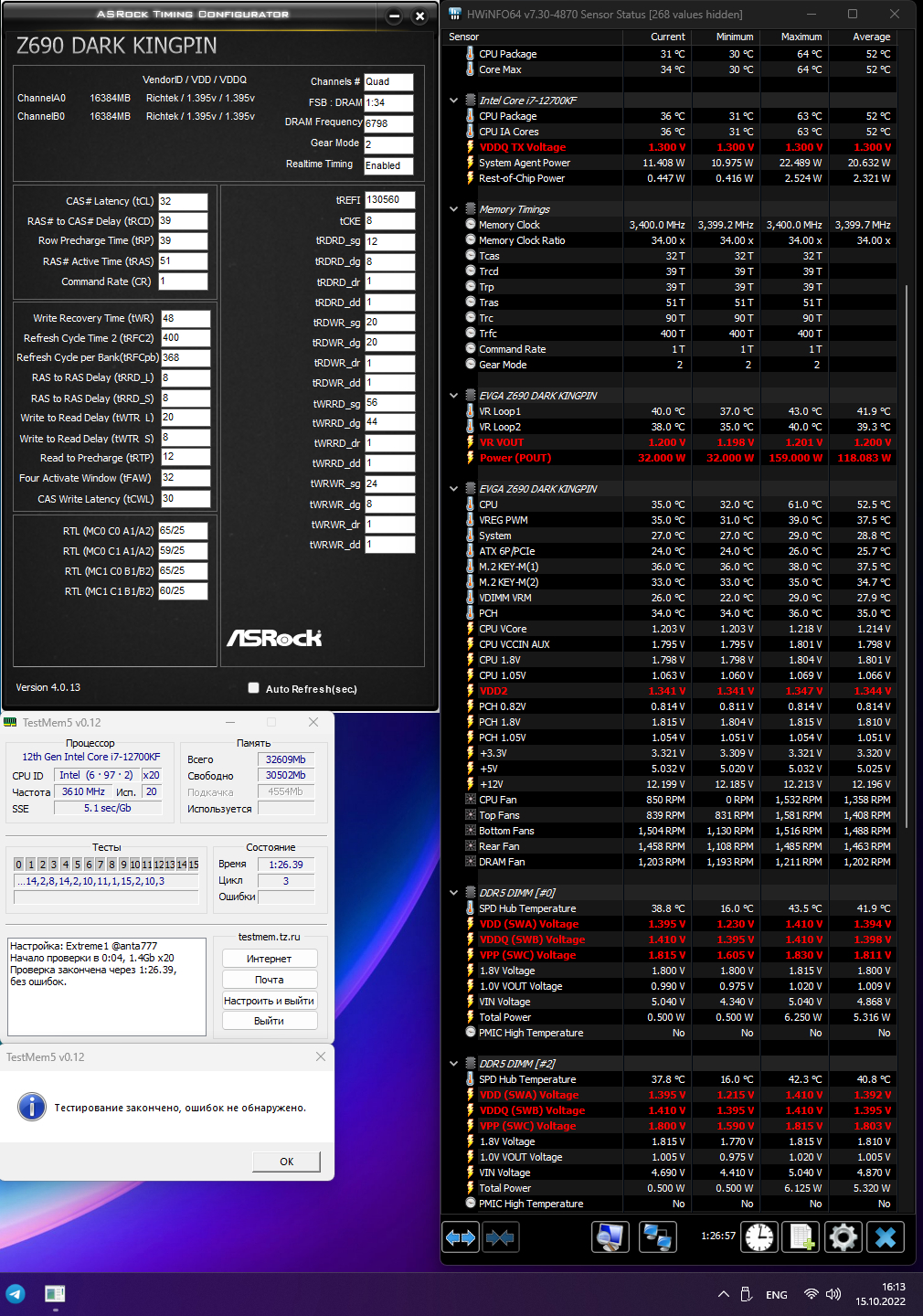Open the TestMem5 taskbar icon

[x=55, y=1294]
